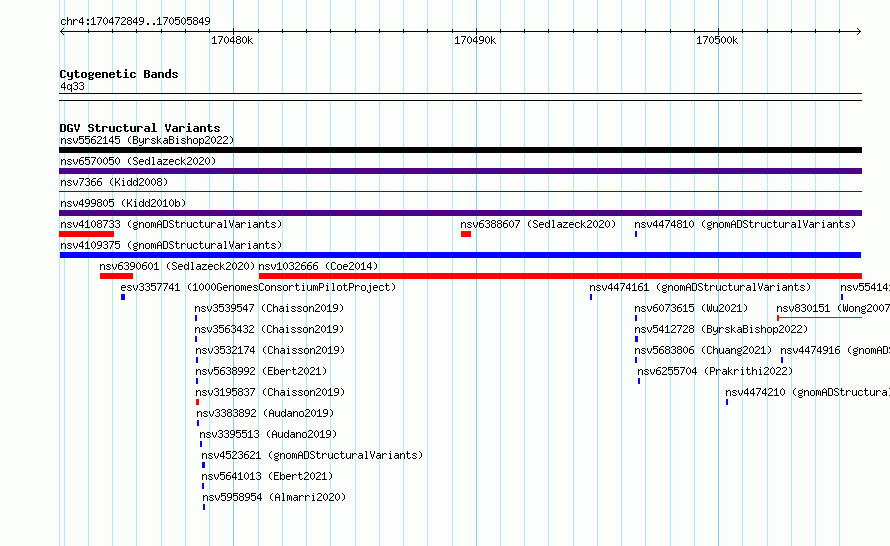
Task: Select nsv4474810 gnomAD variant label
Action: [745, 224]
